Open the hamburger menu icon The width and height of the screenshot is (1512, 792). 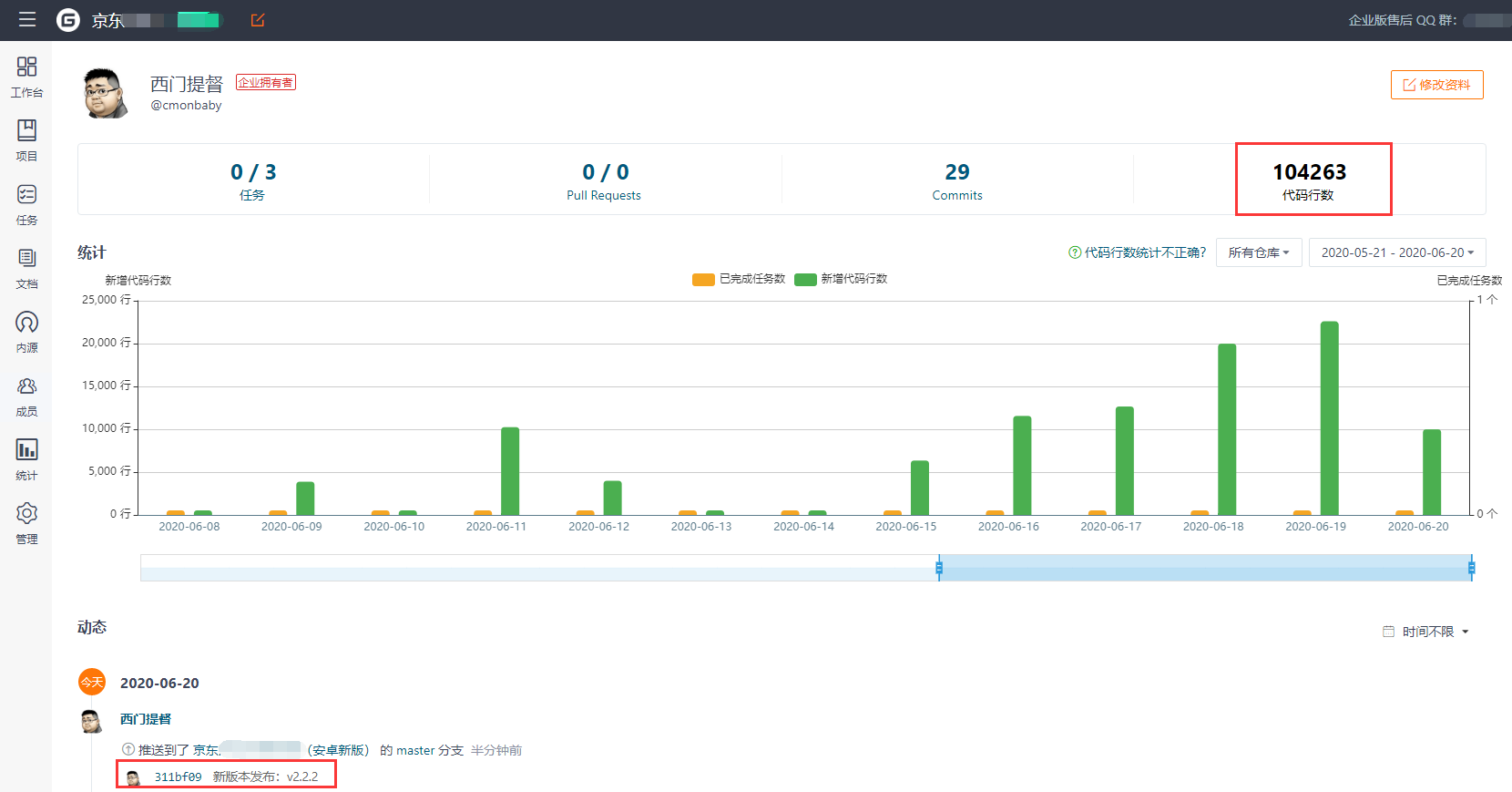point(27,20)
